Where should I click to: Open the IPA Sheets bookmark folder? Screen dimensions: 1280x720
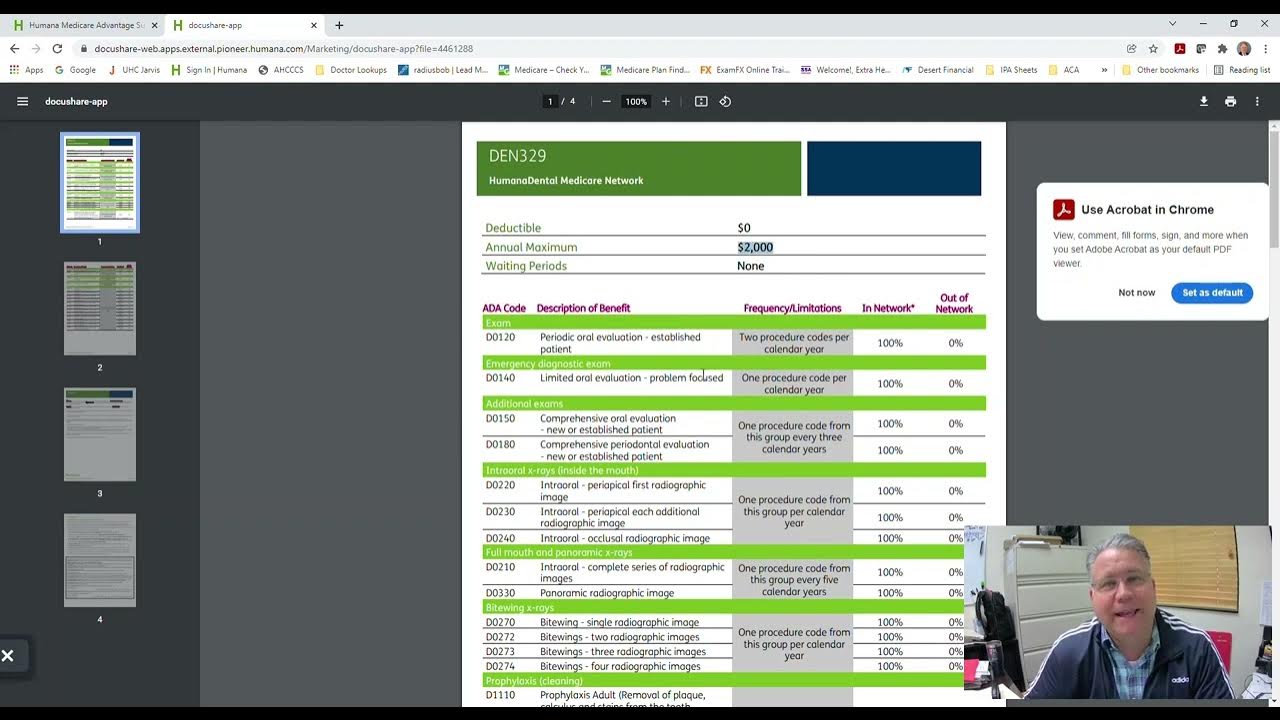(1012, 70)
